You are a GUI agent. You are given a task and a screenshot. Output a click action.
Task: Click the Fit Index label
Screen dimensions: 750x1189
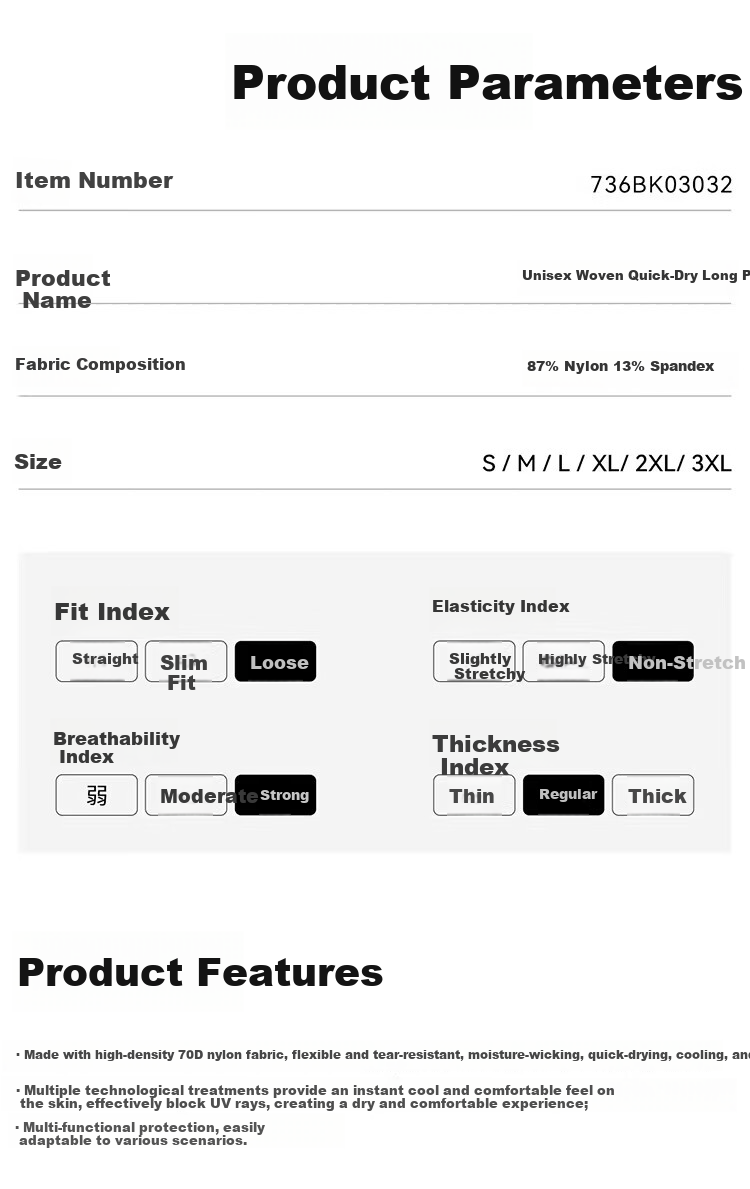(112, 611)
